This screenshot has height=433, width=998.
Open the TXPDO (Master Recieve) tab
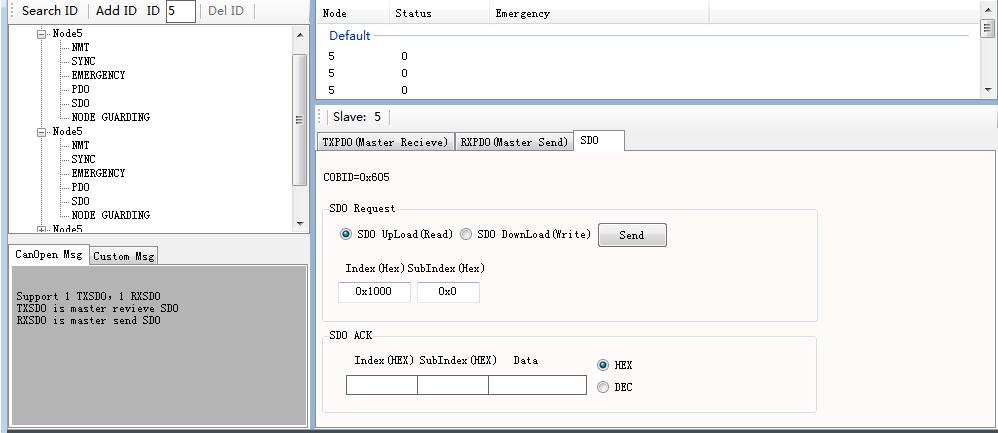click(x=386, y=142)
